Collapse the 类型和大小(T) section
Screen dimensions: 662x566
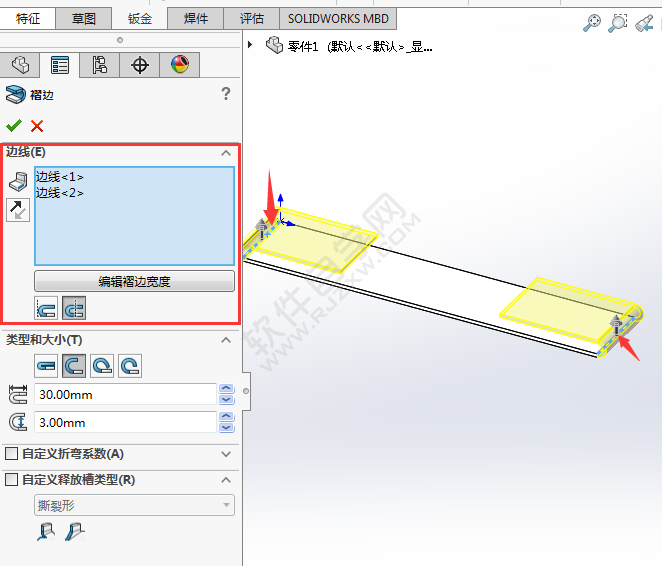click(x=226, y=340)
